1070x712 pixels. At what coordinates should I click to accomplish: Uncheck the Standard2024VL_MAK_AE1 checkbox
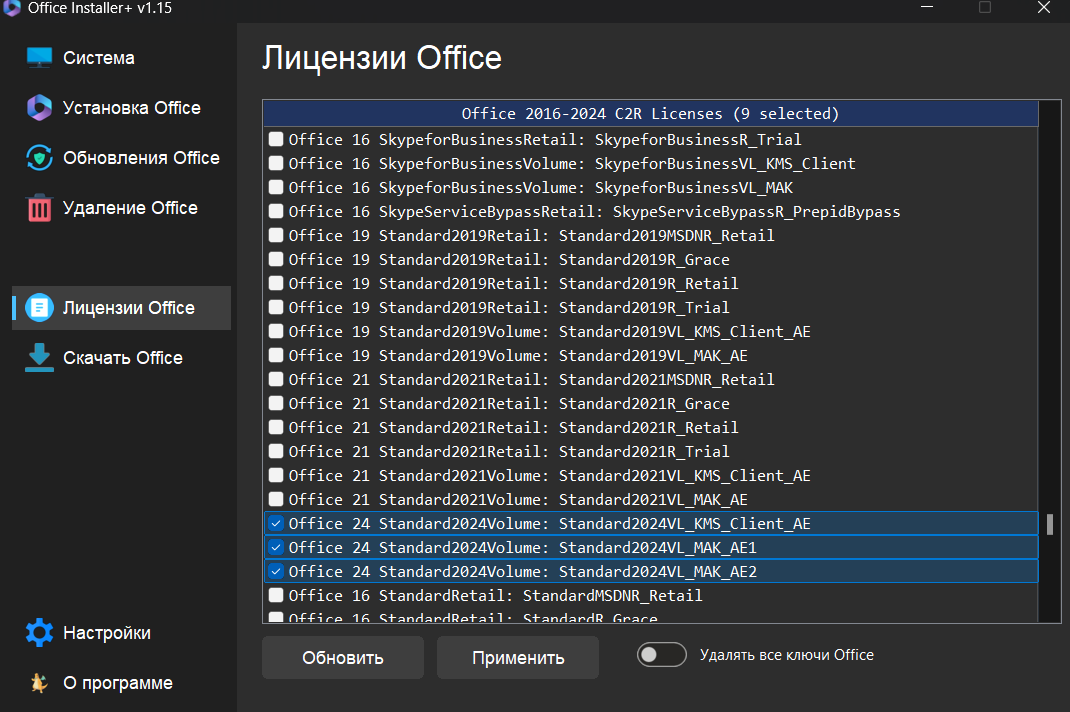point(276,547)
